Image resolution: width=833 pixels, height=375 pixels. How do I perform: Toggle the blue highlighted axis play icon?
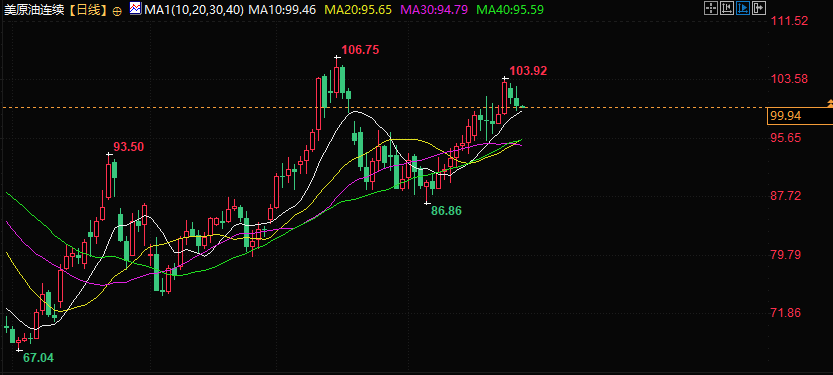tap(743, 8)
